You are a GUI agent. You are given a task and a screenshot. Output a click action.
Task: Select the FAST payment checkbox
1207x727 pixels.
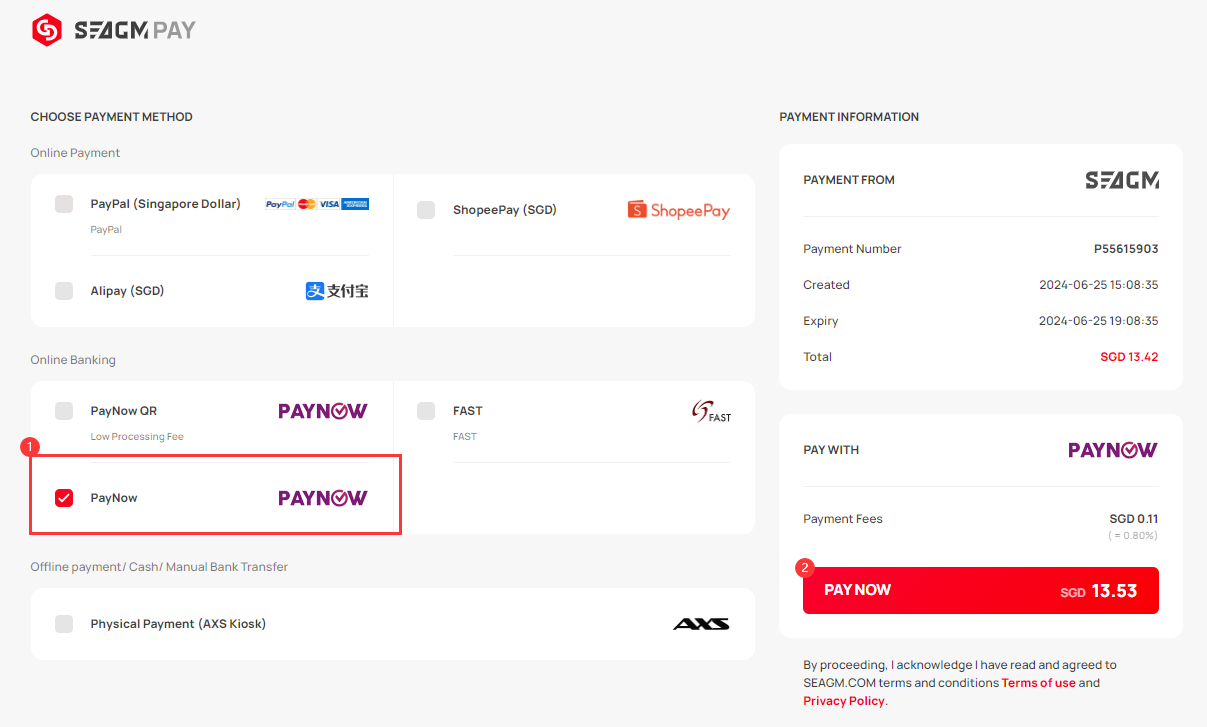pyautogui.click(x=426, y=411)
